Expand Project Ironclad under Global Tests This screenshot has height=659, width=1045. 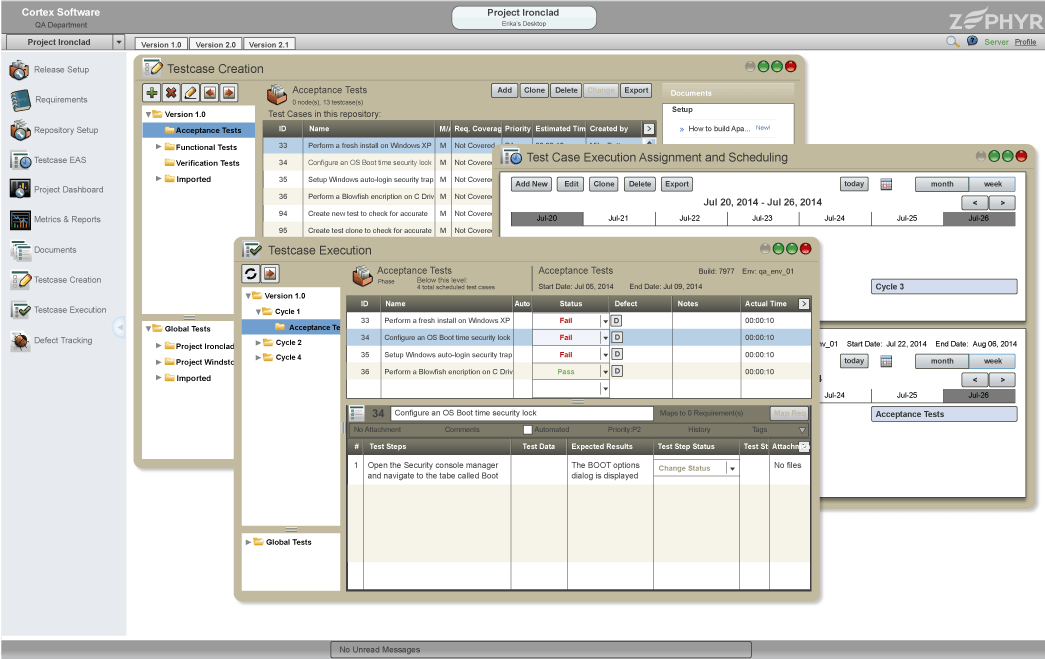pyautogui.click(x=159, y=346)
